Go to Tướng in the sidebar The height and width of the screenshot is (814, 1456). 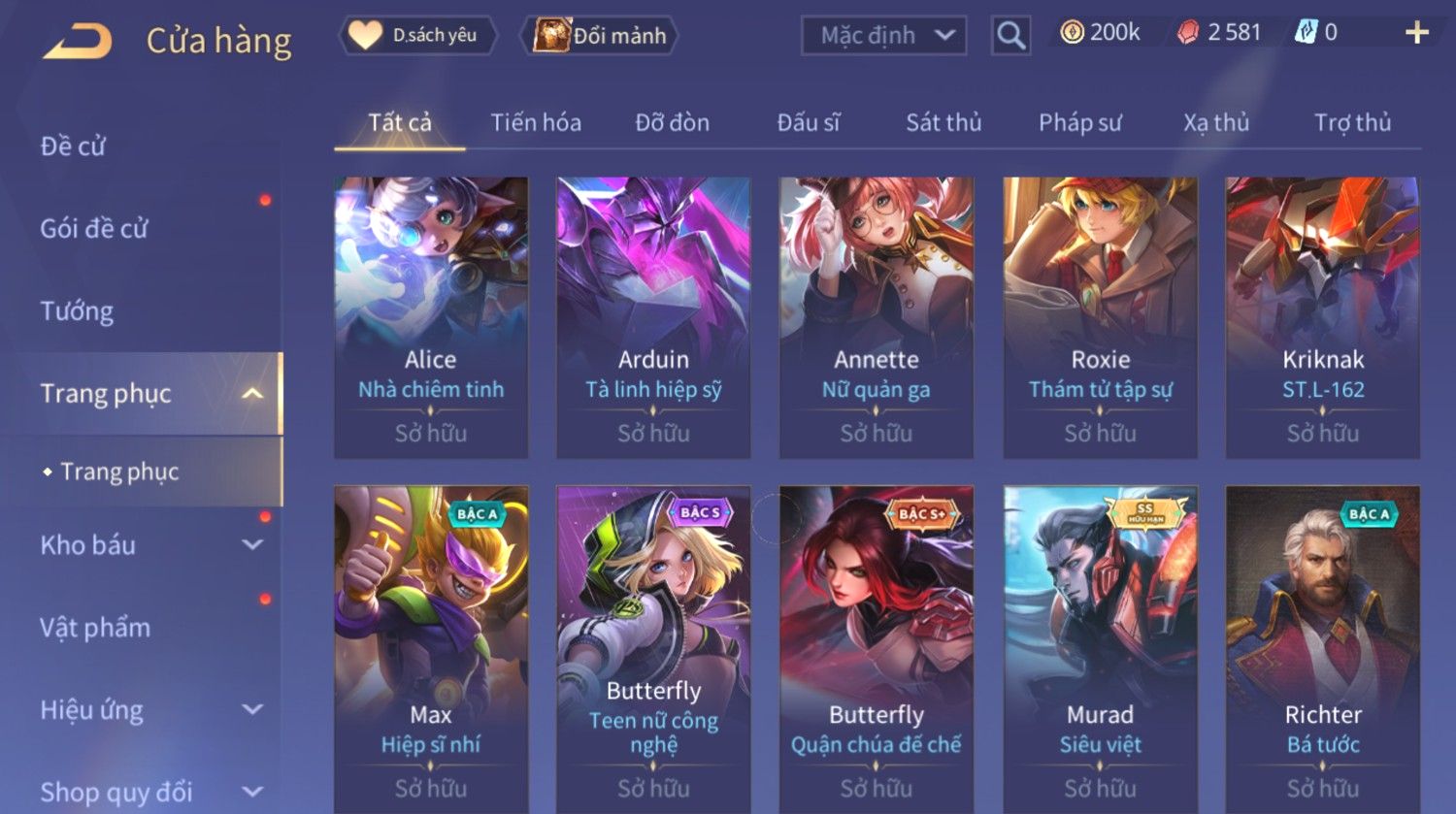click(x=77, y=311)
